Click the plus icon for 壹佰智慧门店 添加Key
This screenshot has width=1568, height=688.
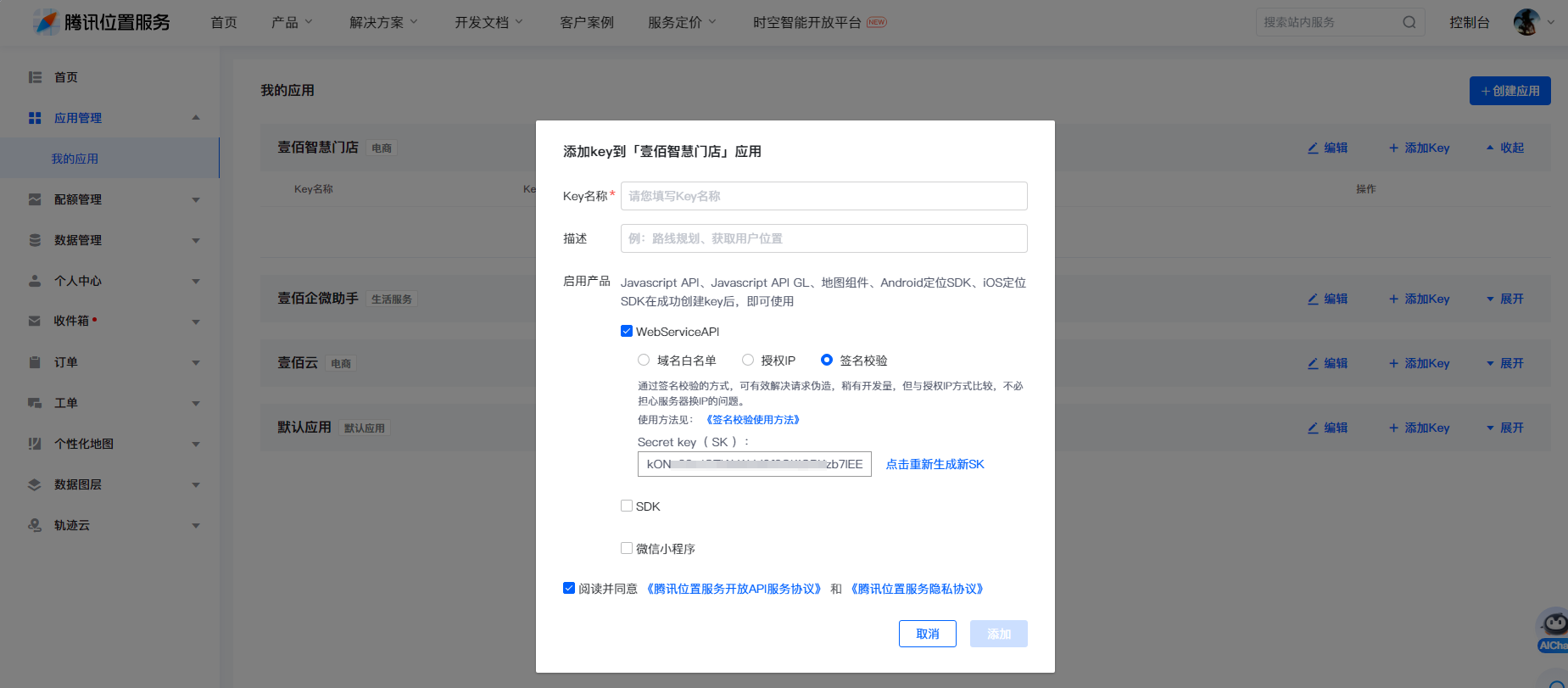1393,148
